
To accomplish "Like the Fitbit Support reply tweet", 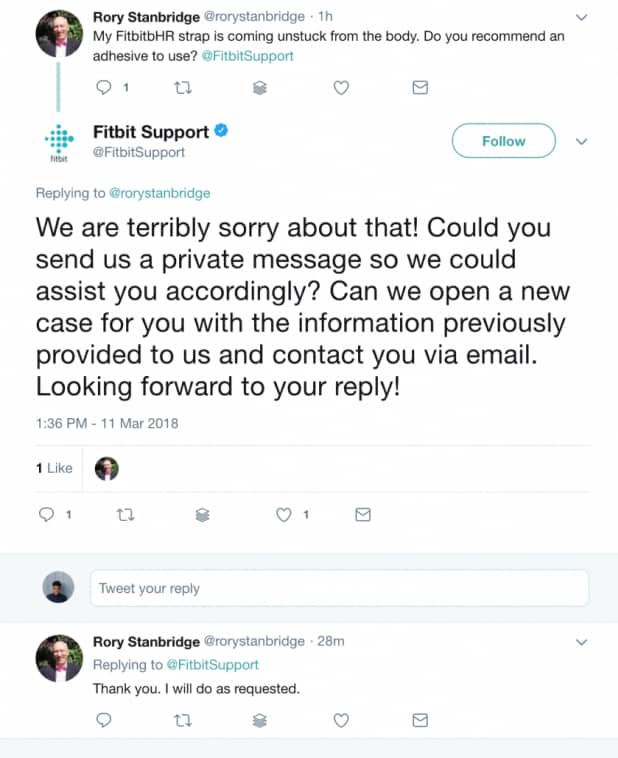I will point(284,515).
